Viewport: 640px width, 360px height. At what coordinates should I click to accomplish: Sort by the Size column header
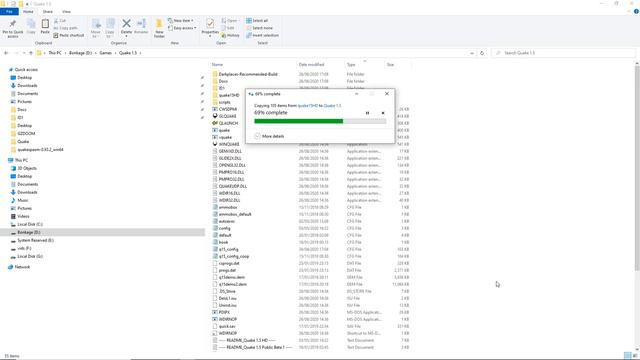coord(391,64)
